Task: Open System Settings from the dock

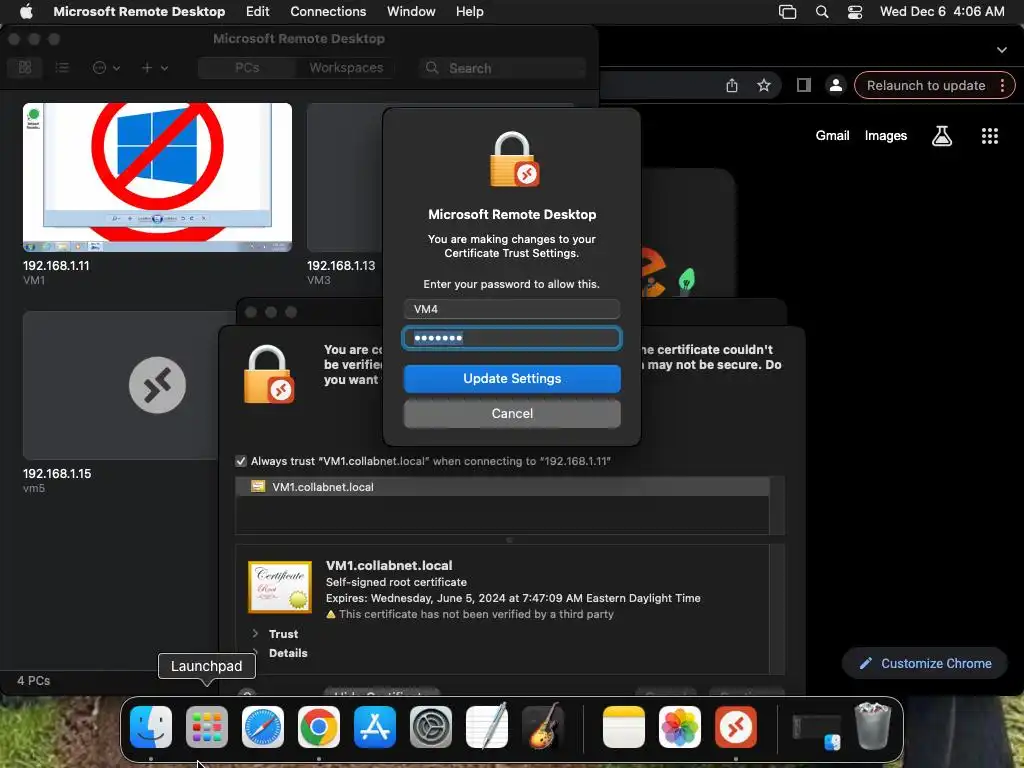Action: click(x=431, y=727)
